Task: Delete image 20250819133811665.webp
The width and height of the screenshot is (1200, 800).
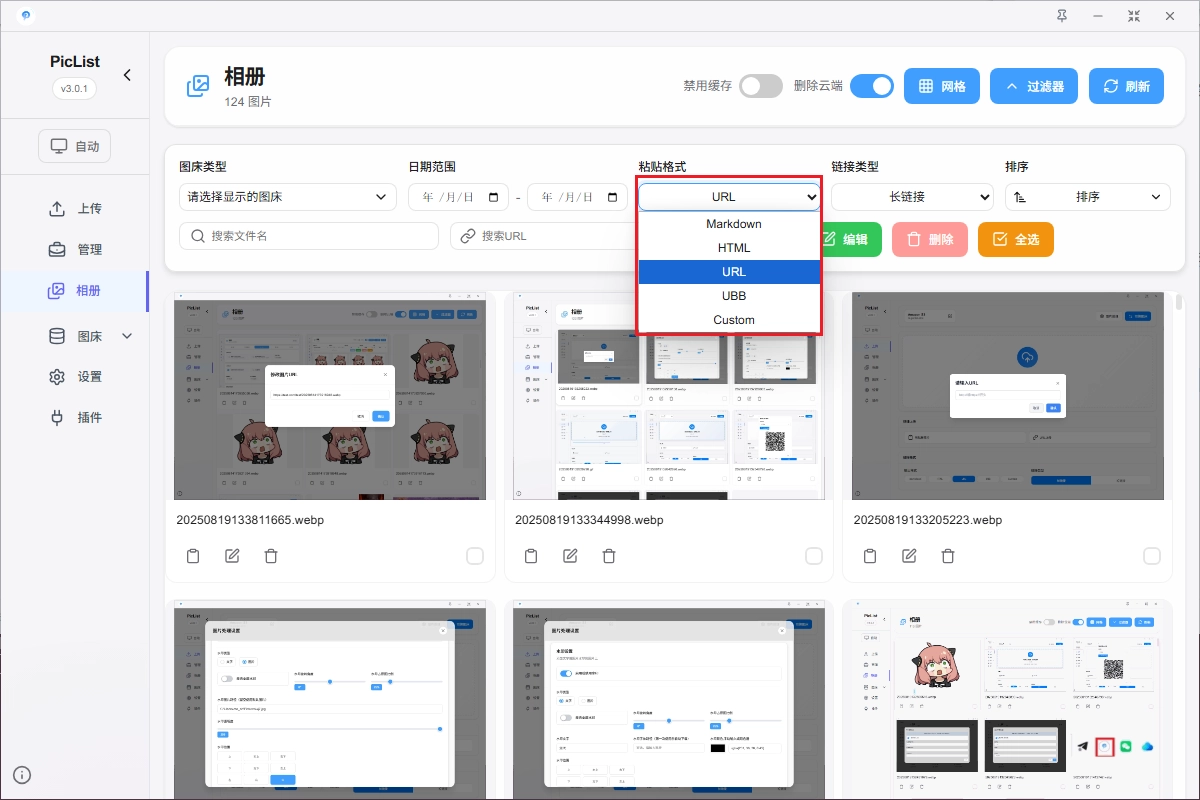Action: (x=271, y=556)
